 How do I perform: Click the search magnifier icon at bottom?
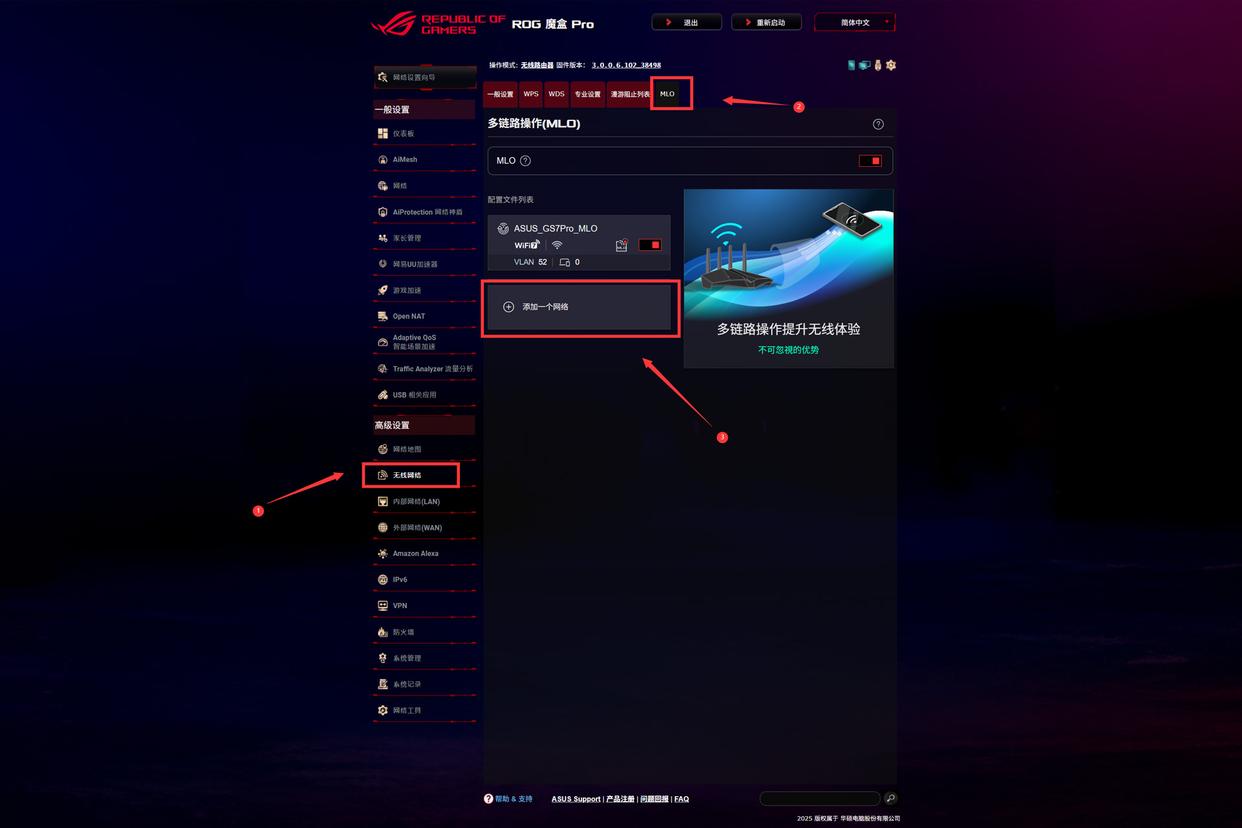pos(890,798)
